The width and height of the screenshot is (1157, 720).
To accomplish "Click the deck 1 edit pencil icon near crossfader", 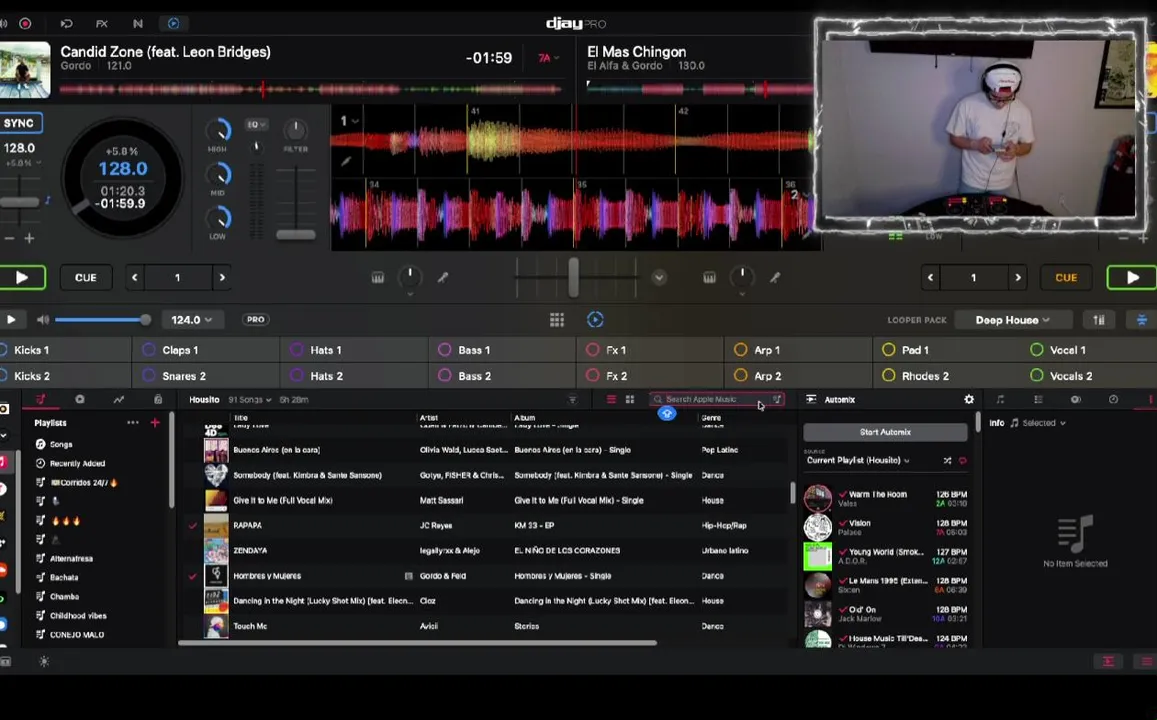I will pos(443,277).
